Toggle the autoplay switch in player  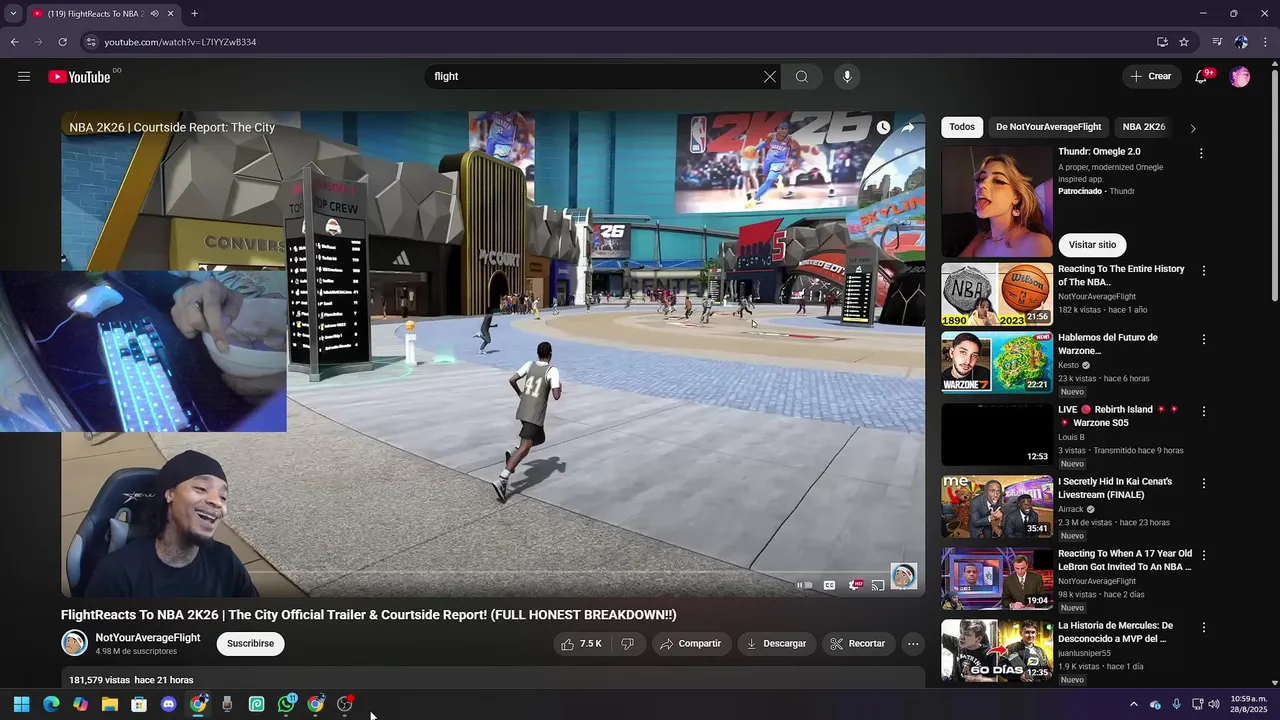[x=804, y=585]
